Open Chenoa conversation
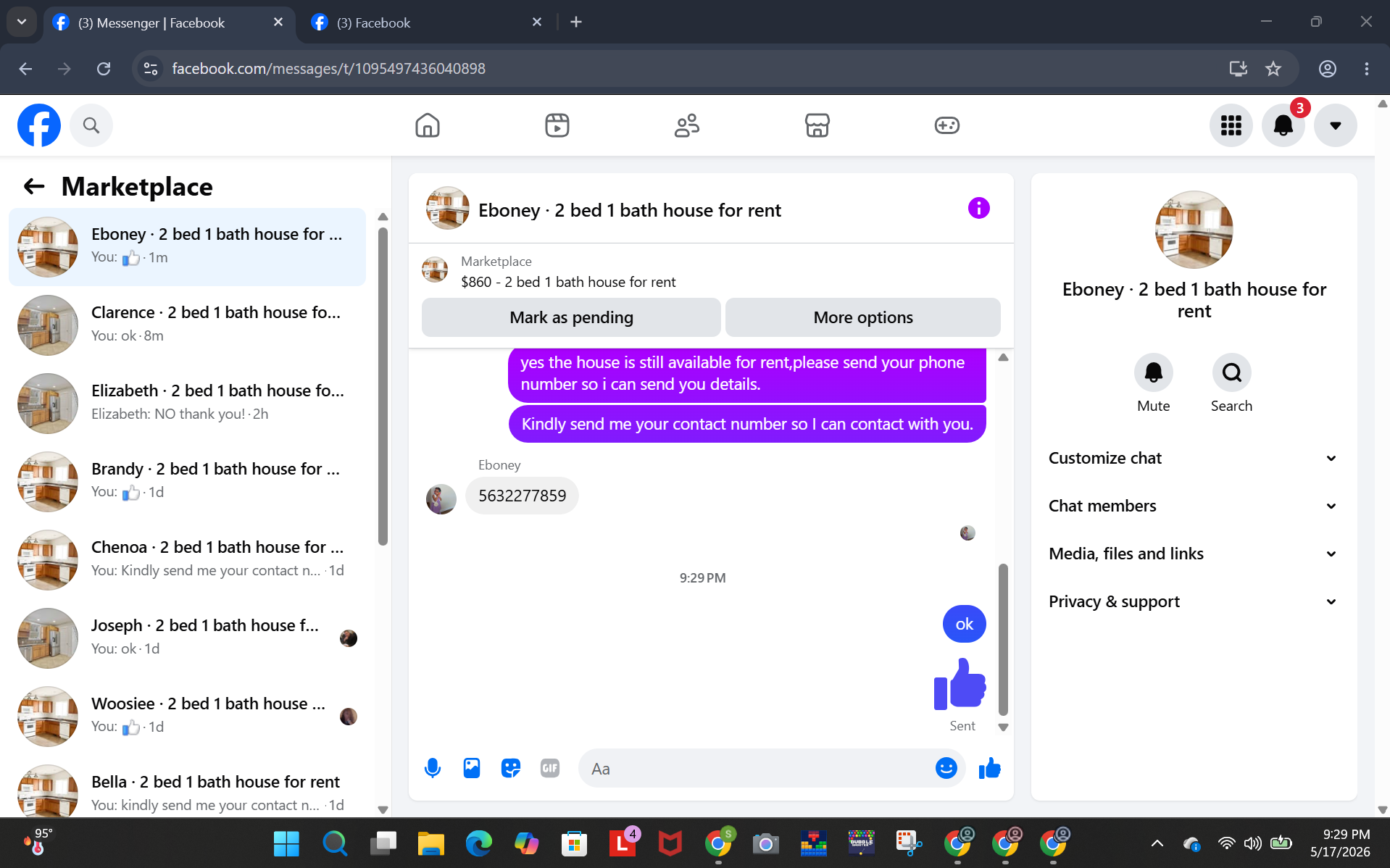 pyautogui.click(x=187, y=559)
